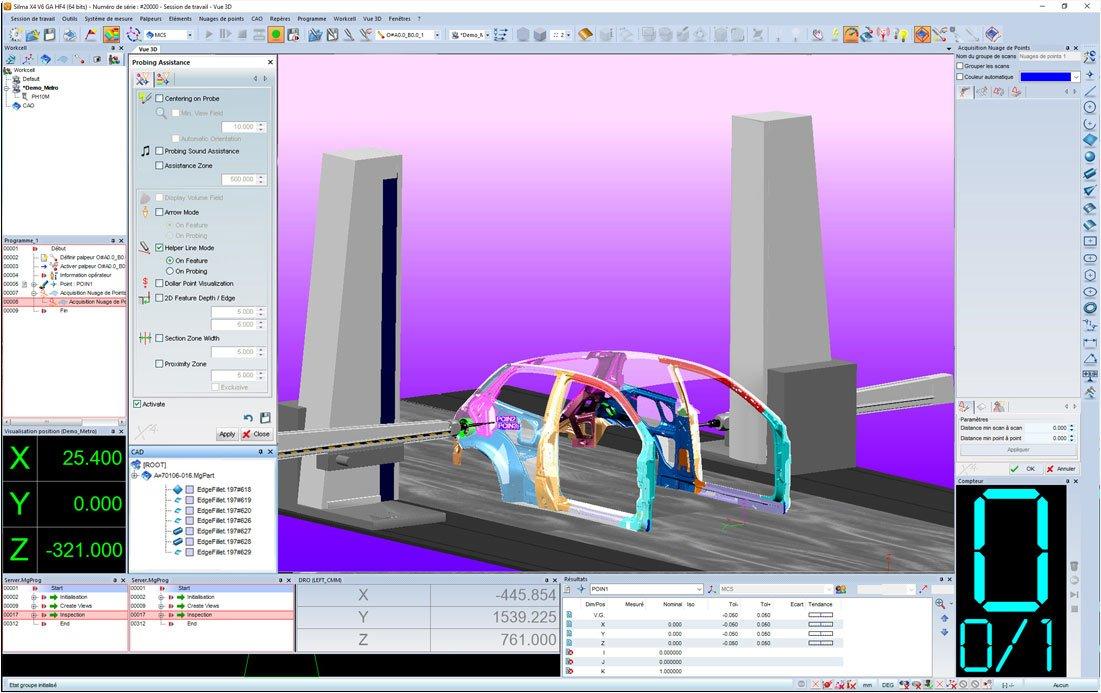Select the On Probing radio button

[170, 271]
